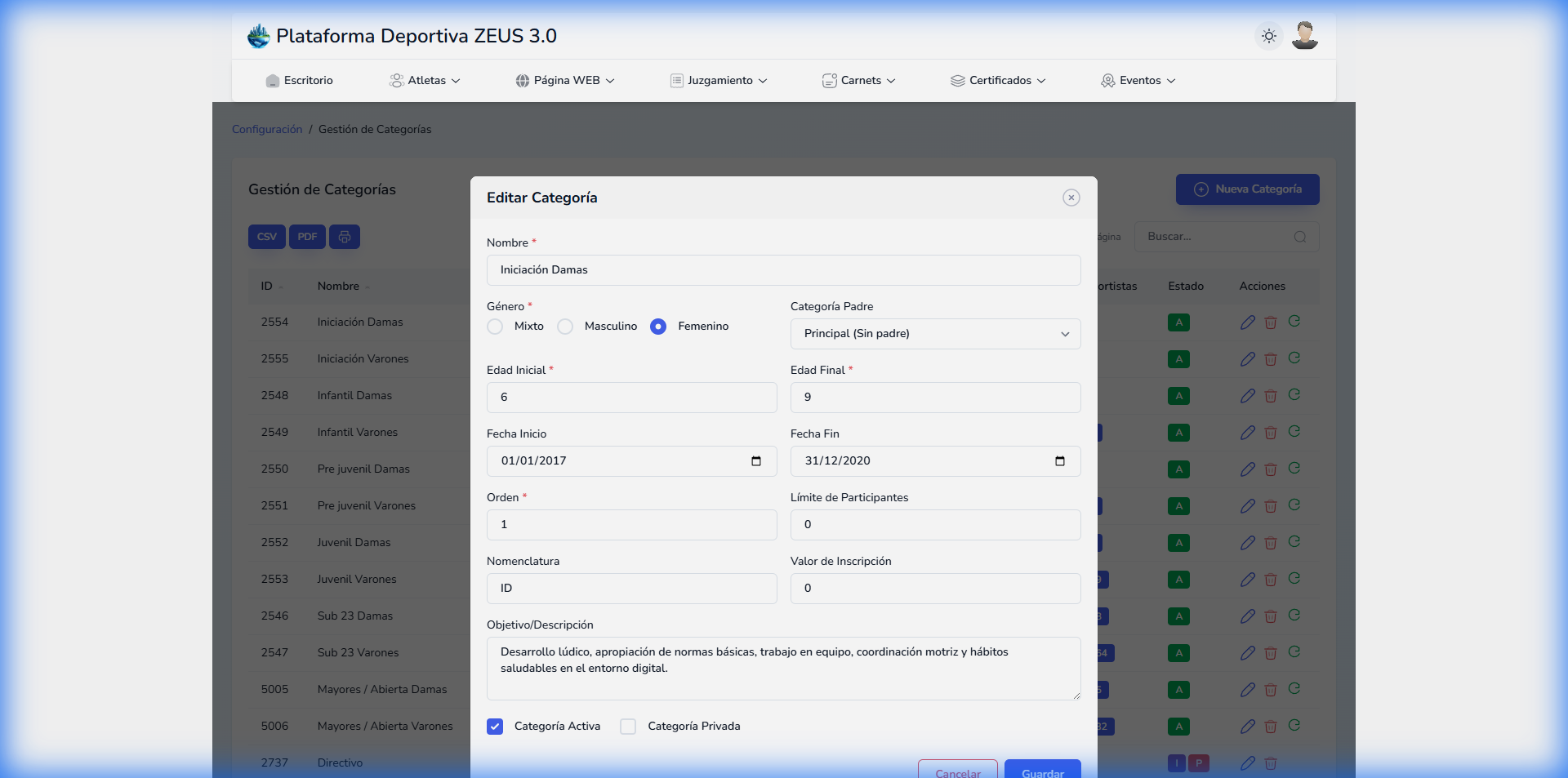Toggle light mode with the sun icon
The width and height of the screenshot is (1568, 778).
click(x=1268, y=36)
